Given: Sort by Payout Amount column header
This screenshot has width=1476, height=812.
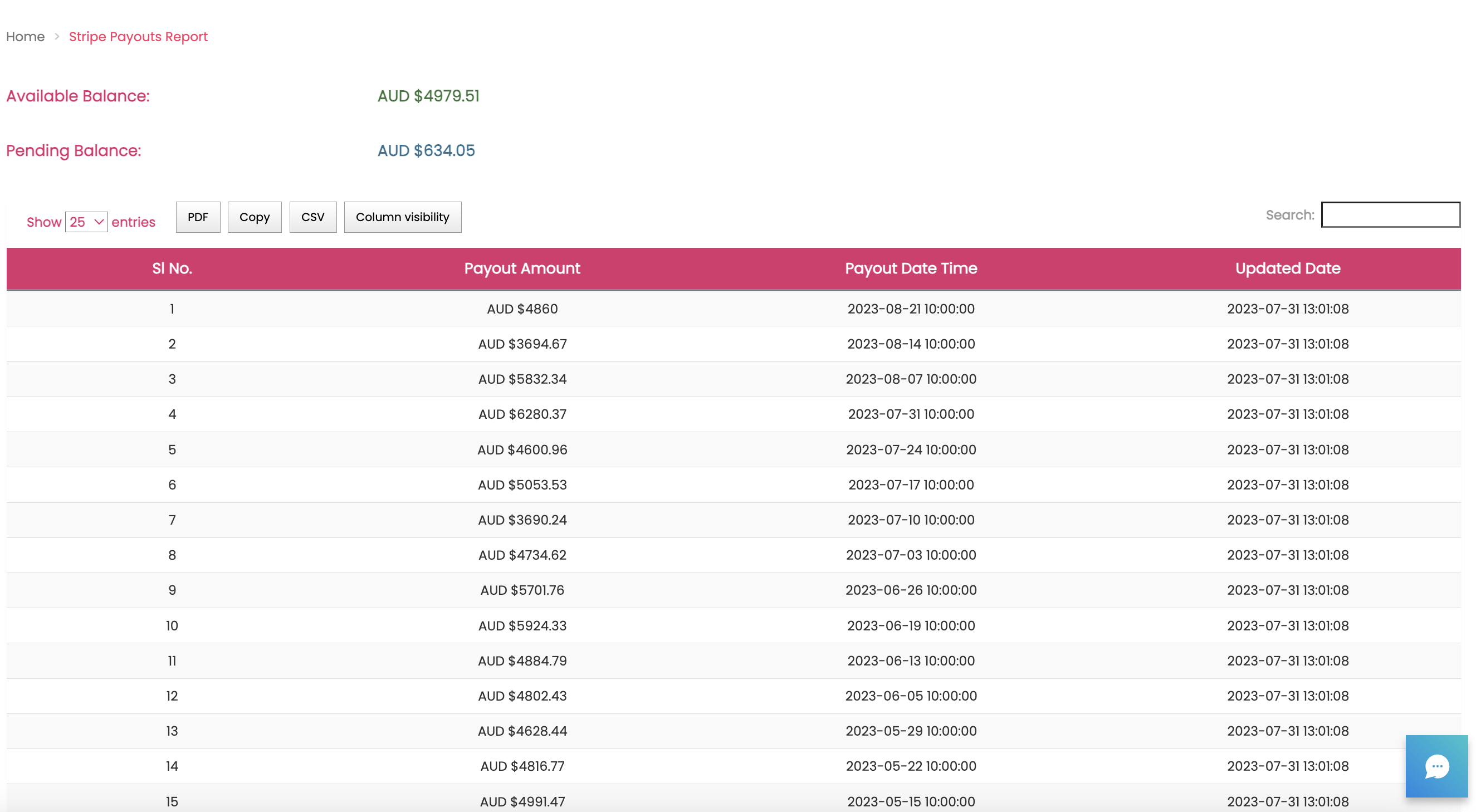Looking at the screenshot, I should click(522, 268).
